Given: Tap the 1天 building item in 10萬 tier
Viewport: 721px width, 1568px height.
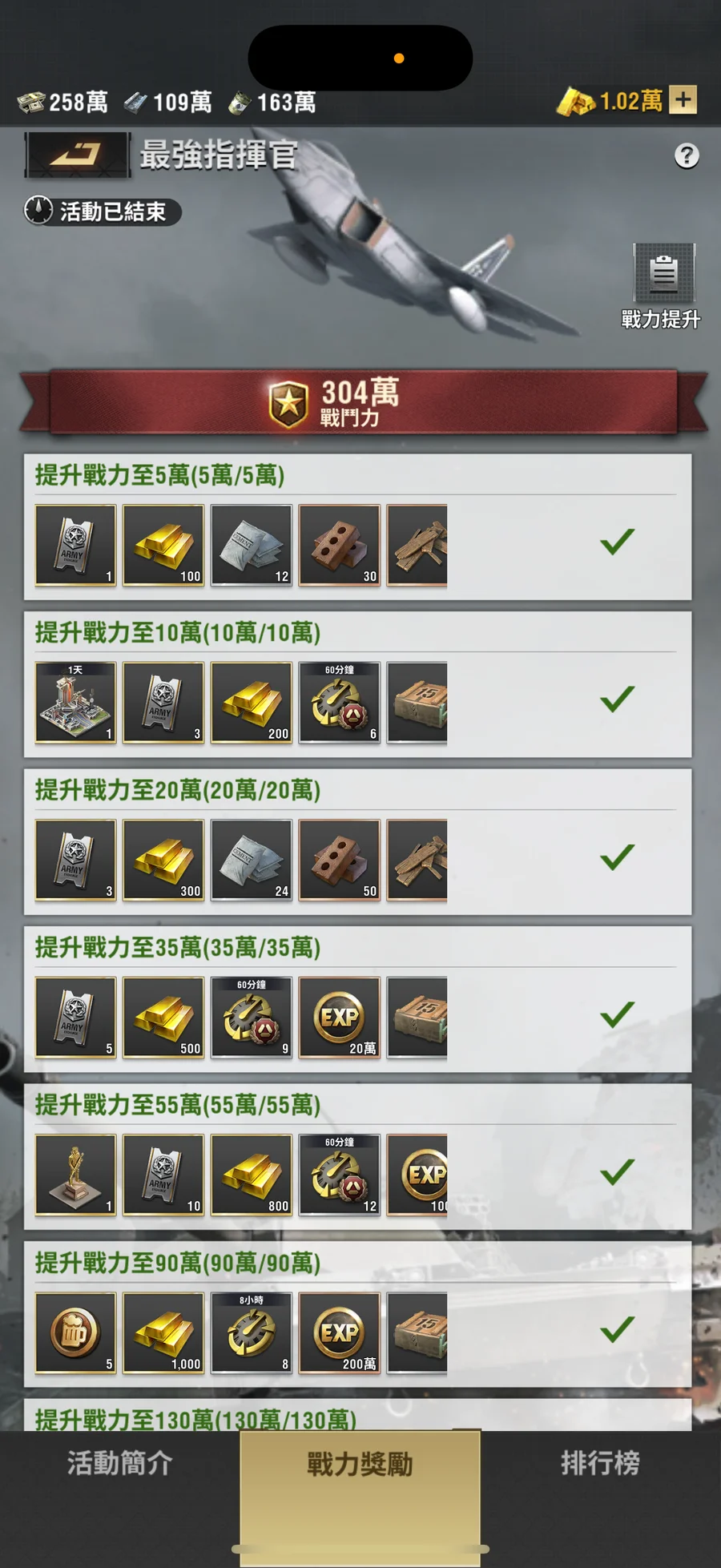Looking at the screenshot, I should point(76,703).
